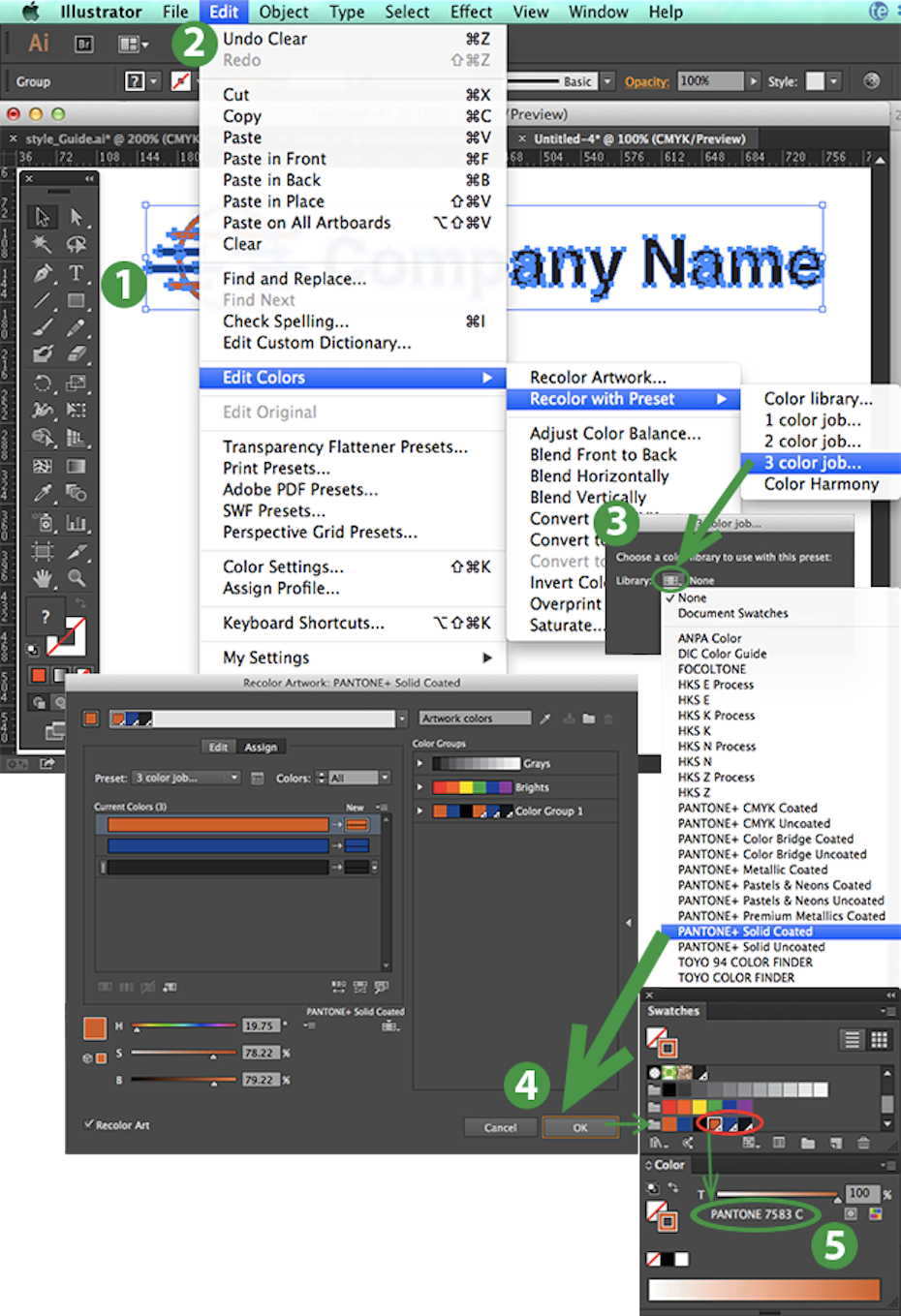Viewport: 901px width, 1316px height.
Task: Open the active colors dropdown arrow
Action: click(x=402, y=719)
